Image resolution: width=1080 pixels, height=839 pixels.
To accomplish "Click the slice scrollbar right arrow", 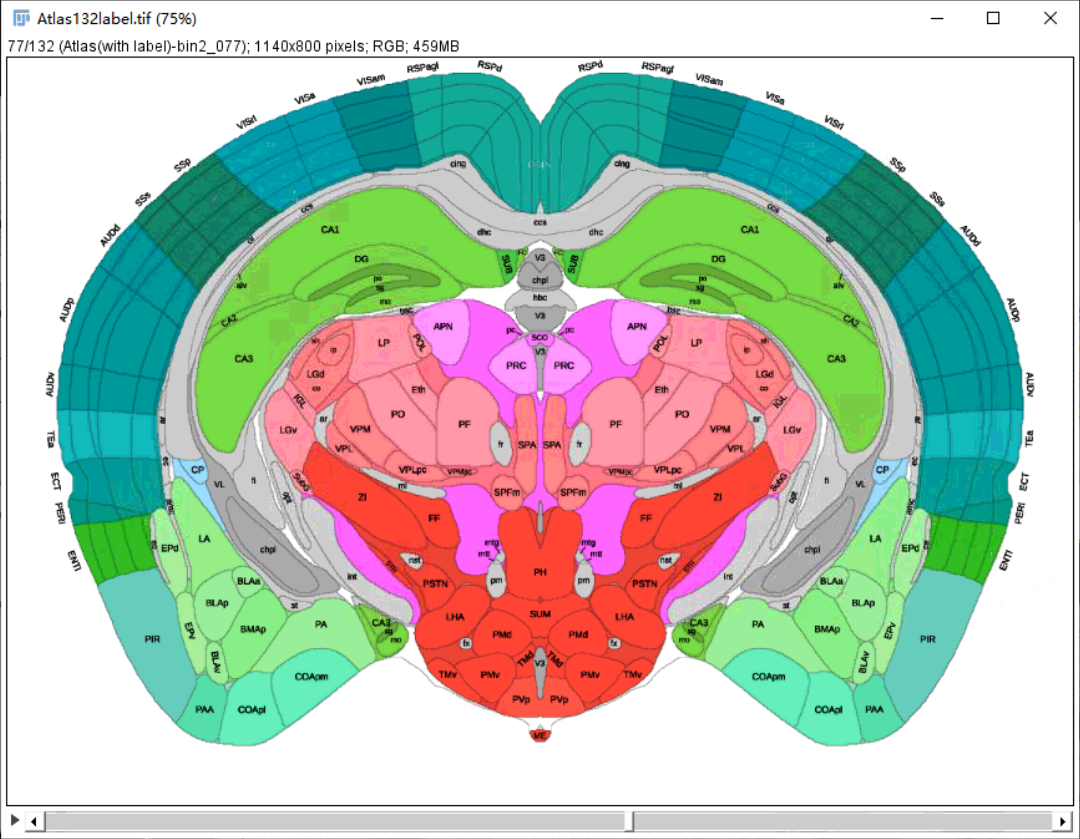I will (1063, 821).
